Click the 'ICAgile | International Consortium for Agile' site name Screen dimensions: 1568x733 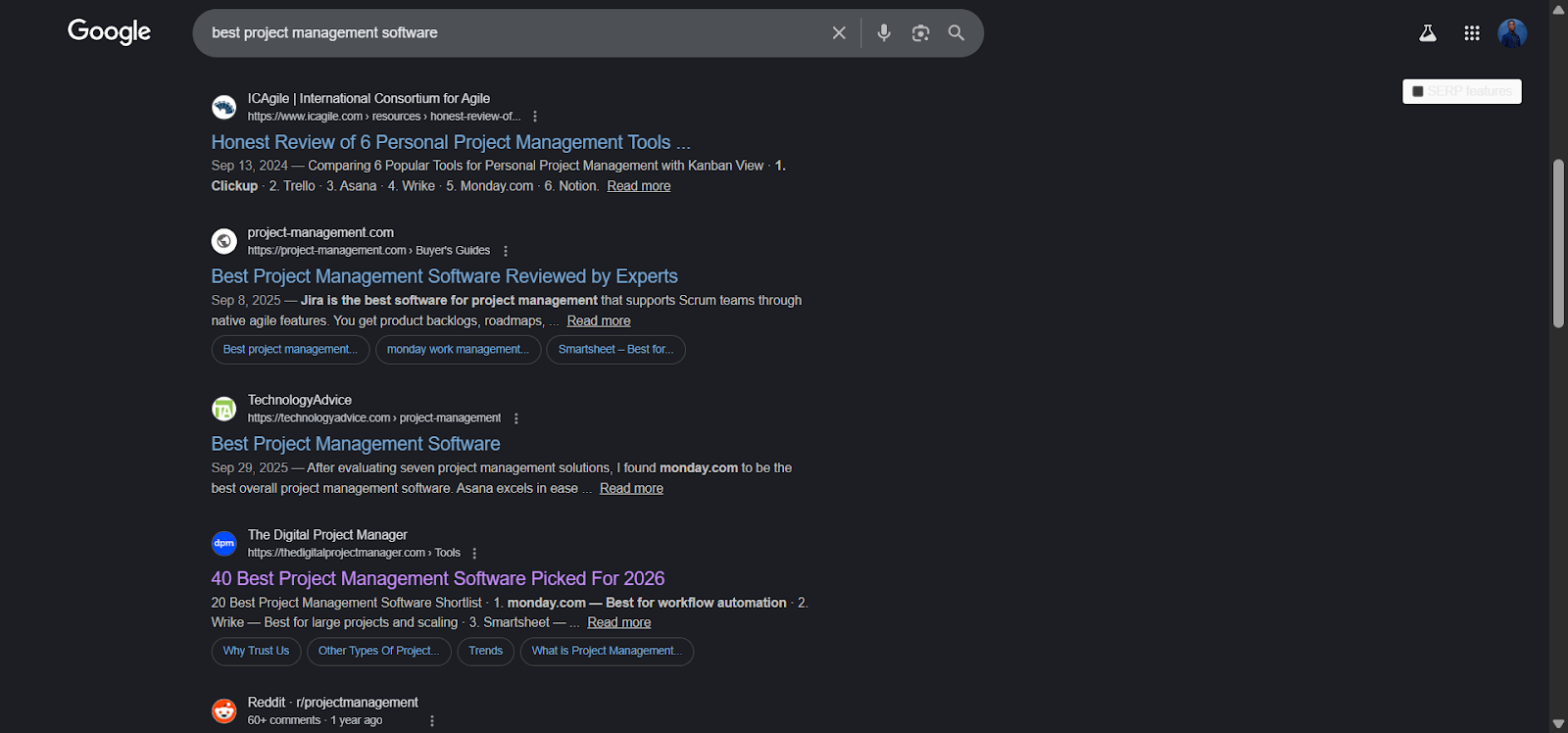(368, 98)
